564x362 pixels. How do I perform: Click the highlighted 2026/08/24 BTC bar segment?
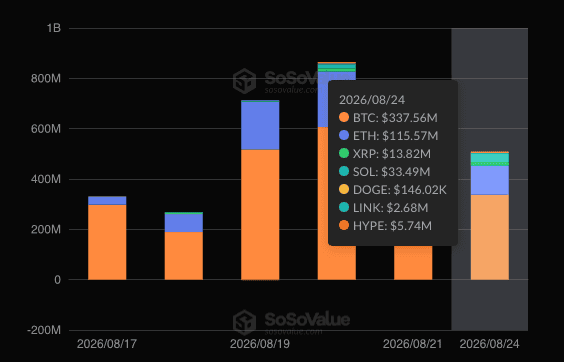490,237
